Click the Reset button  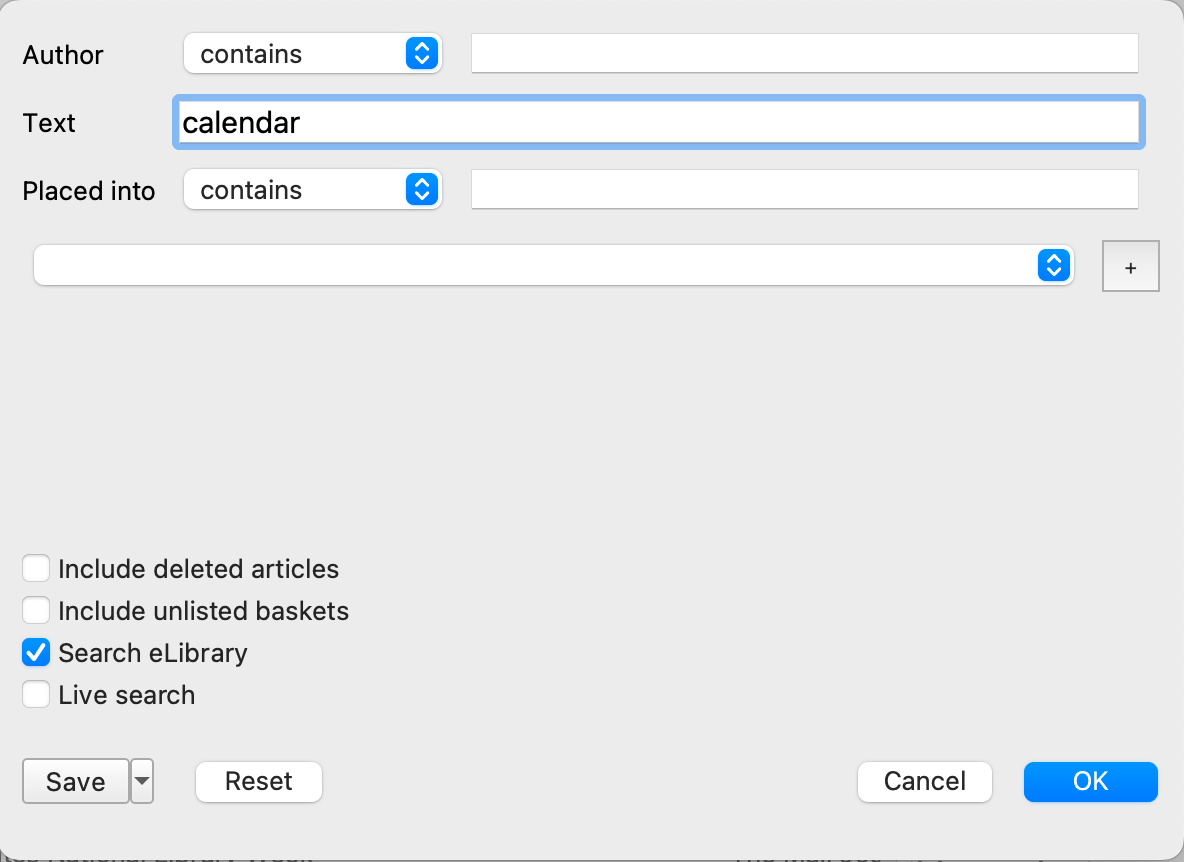tap(258, 781)
